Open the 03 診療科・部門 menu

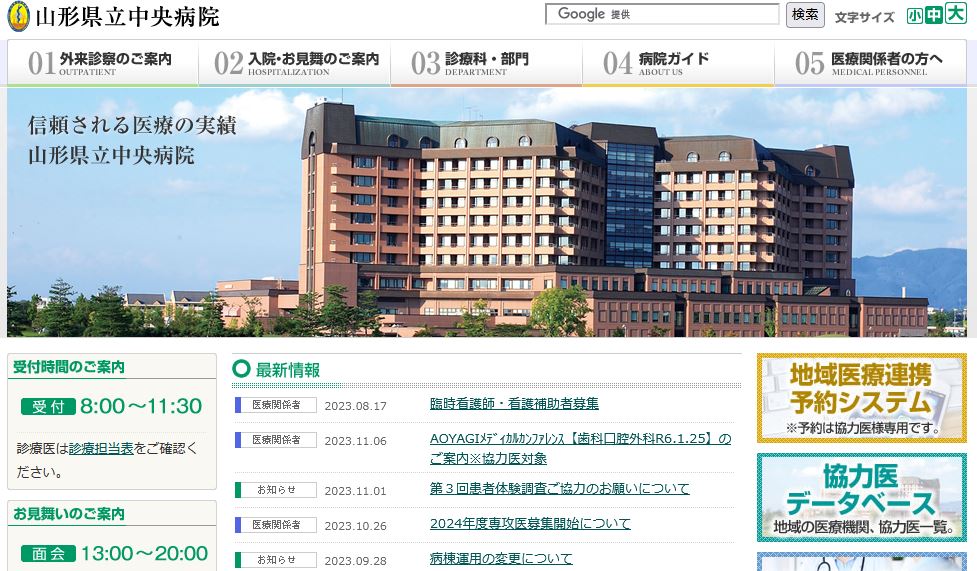[486, 63]
